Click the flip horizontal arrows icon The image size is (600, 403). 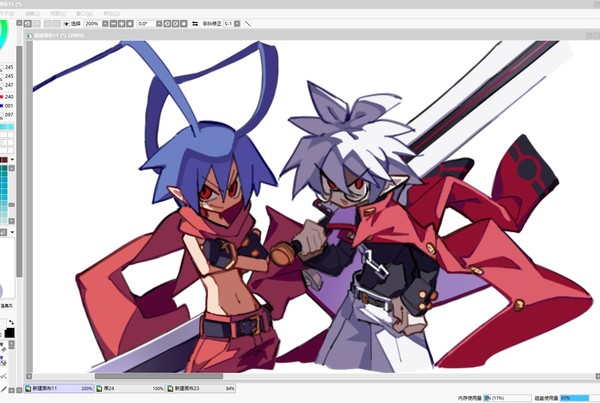coord(195,24)
